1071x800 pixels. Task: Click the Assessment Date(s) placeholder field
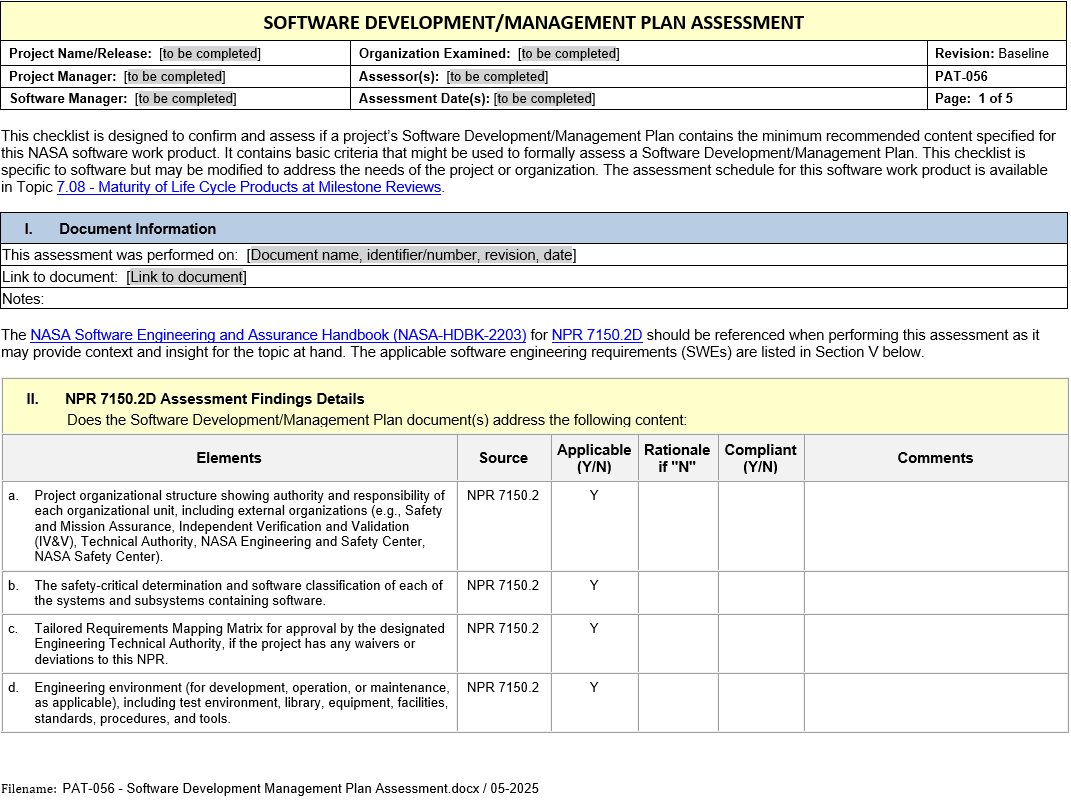(544, 98)
